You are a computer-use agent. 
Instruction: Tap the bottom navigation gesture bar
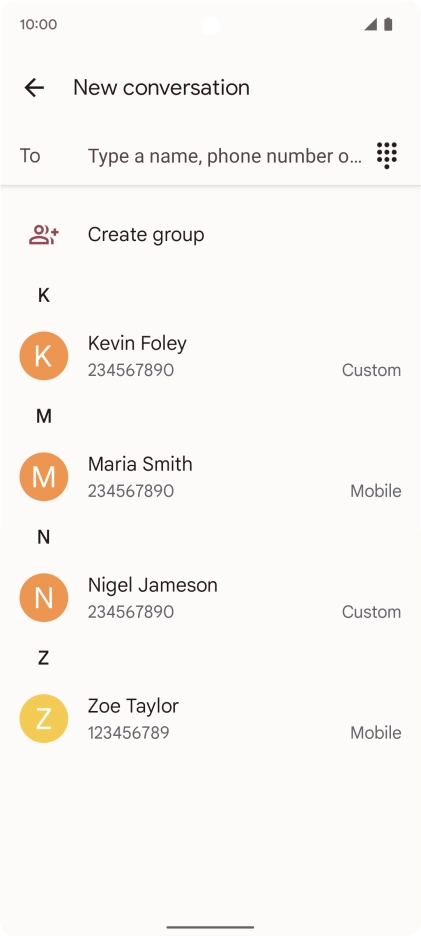[x=210, y=927]
